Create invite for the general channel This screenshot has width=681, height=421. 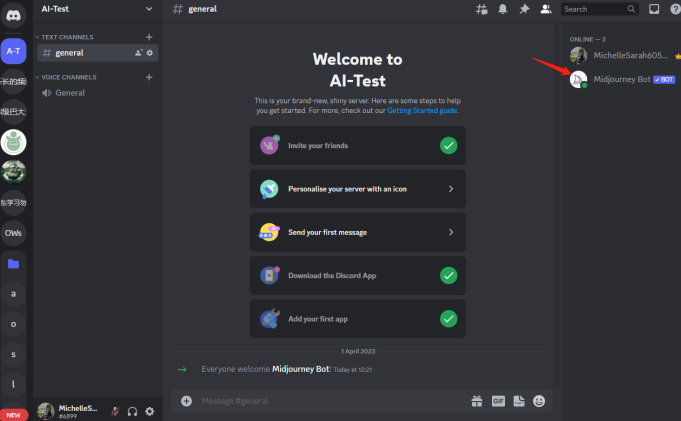pyautogui.click(x=139, y=53)
